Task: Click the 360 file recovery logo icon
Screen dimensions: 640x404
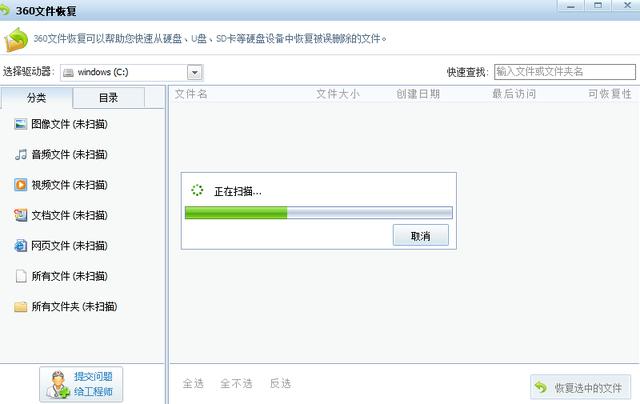Action: 16,40
